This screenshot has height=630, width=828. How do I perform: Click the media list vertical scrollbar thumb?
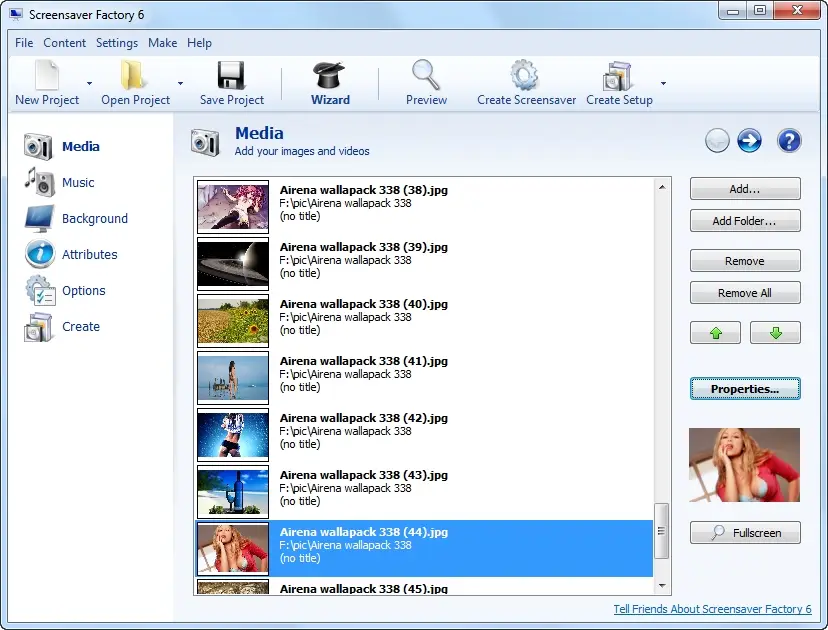(x=661, y=531)
